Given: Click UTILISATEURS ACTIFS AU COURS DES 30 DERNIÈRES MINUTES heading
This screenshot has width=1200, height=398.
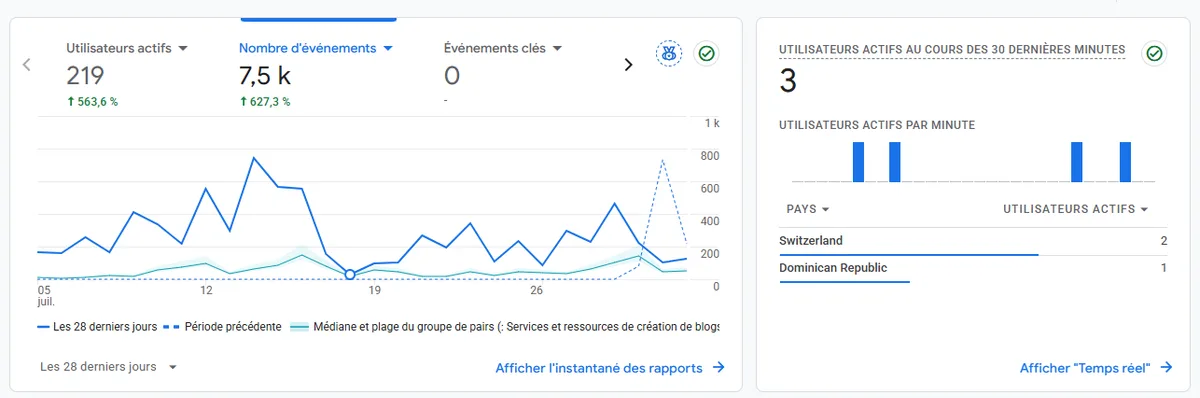Looking at the screenshot, I should click(x=952, y=49).
